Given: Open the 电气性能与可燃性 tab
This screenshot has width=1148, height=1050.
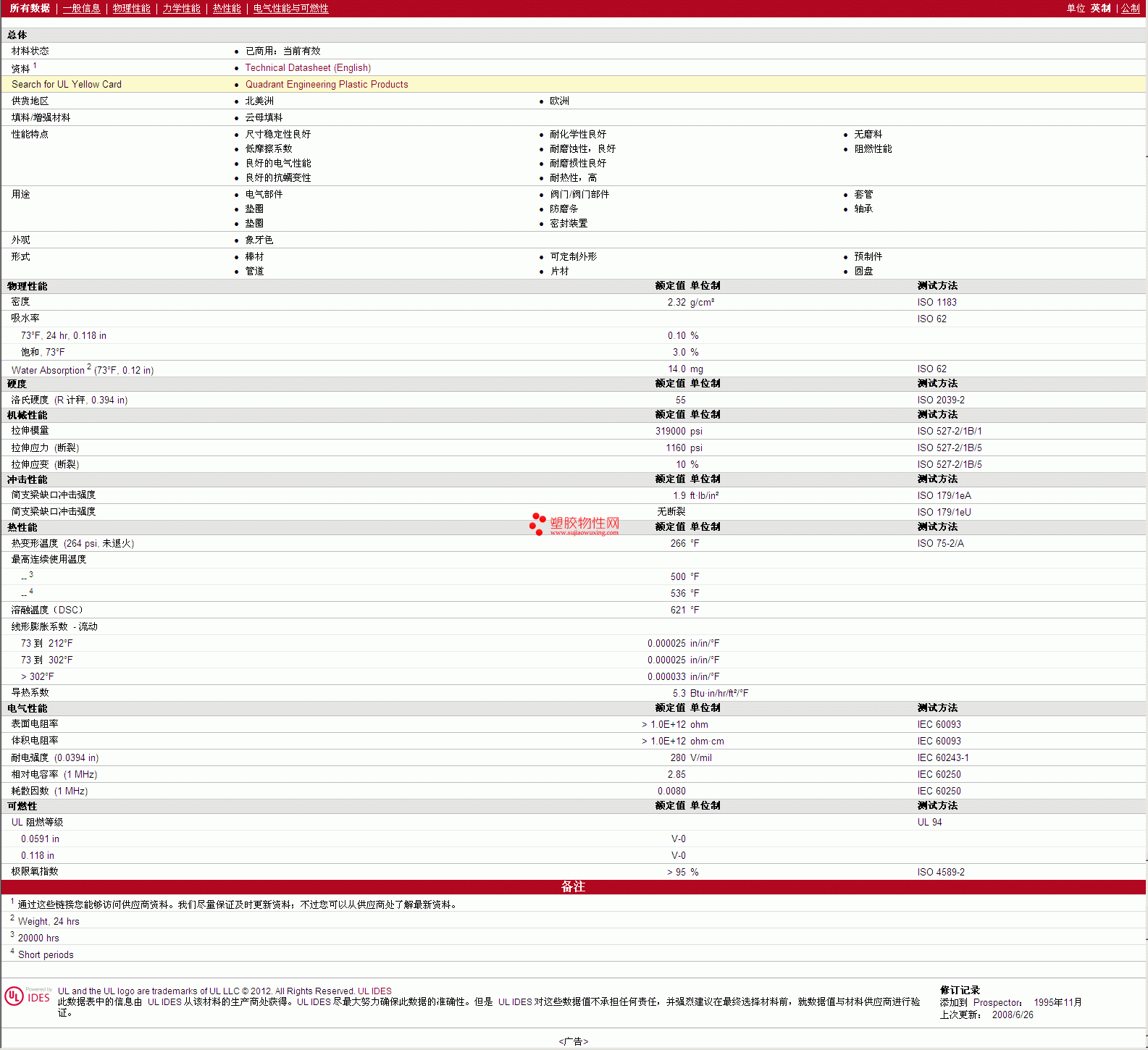Looking at the screenshot, I should tap(290, 9).
